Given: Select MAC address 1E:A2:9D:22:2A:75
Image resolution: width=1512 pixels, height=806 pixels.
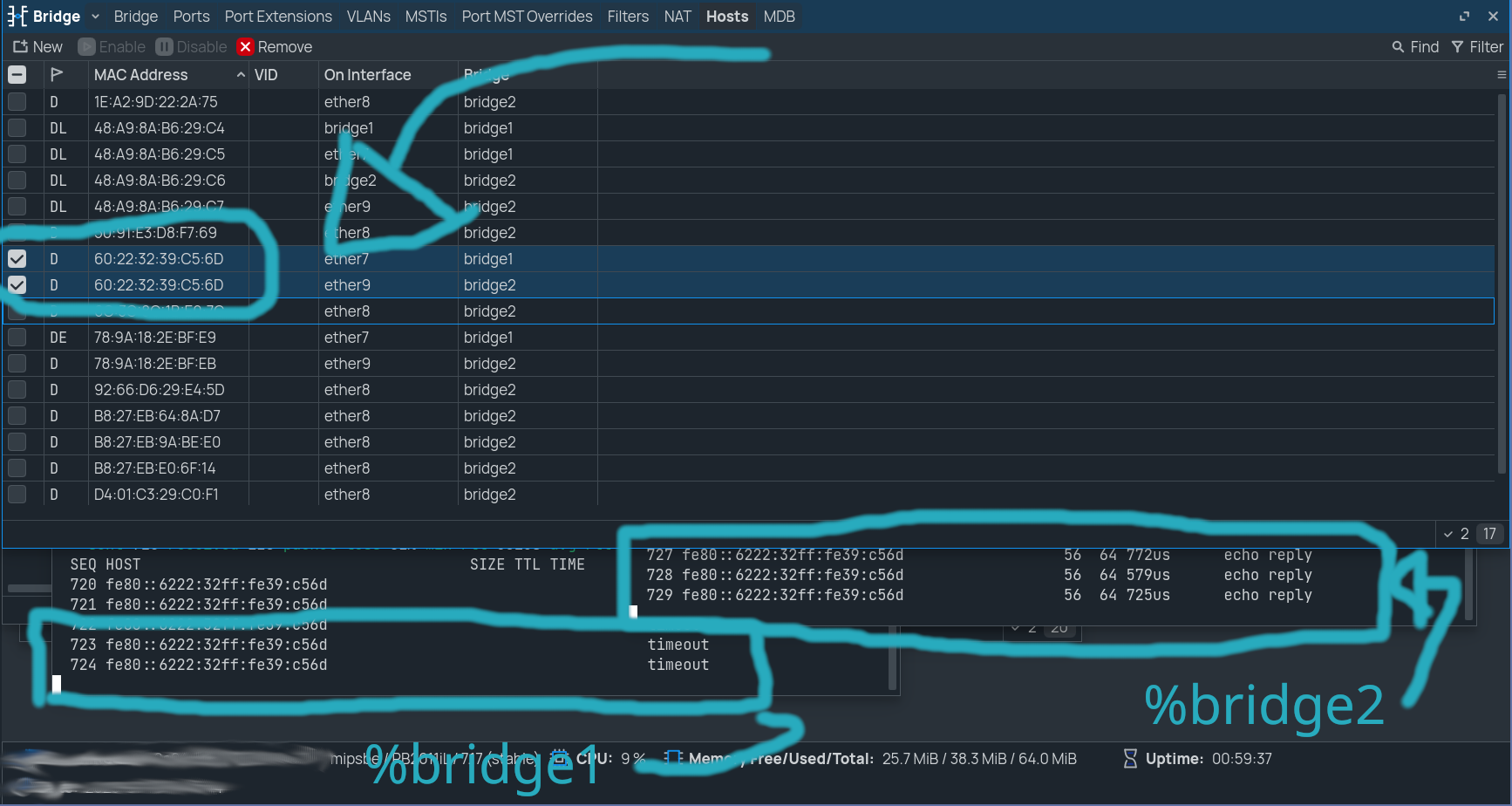Looking at the screenshot, I should (x=156, y=102).
